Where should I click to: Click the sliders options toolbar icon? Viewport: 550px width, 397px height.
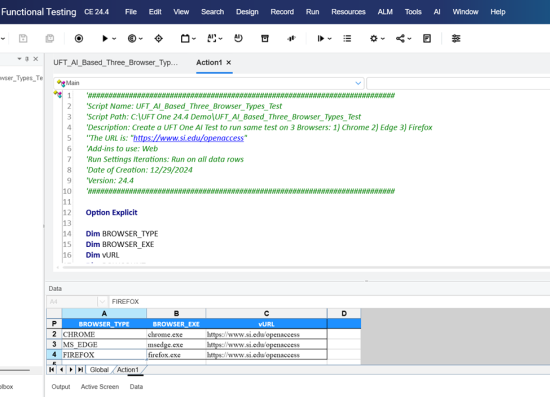[456, 38]
